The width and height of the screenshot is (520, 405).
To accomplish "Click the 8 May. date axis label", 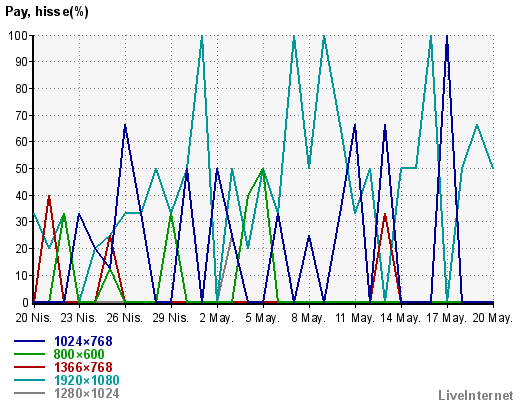I will 309,318.
